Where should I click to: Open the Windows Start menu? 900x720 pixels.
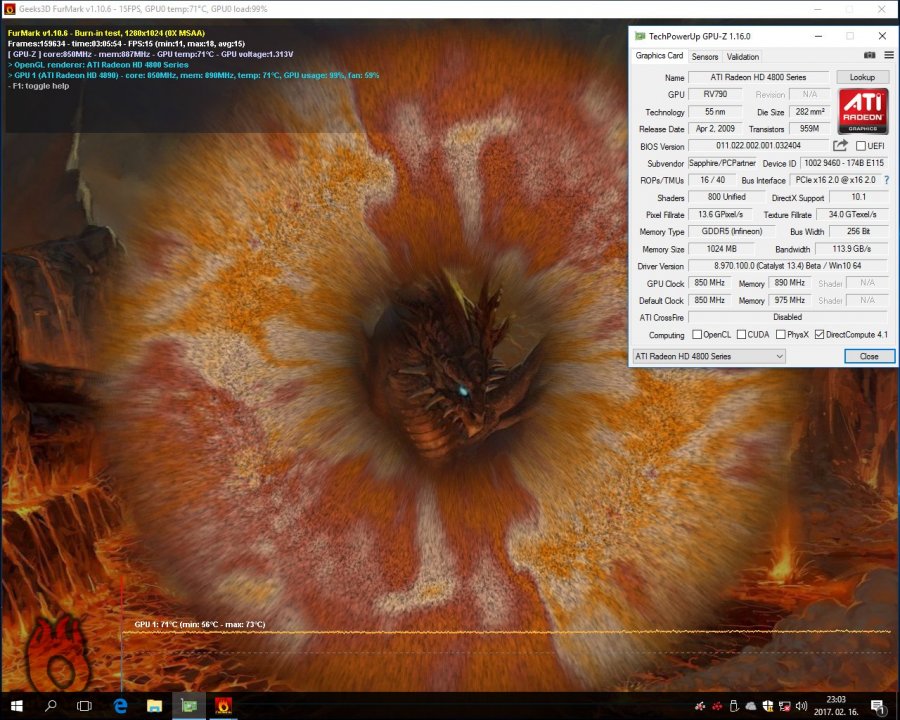click(x=16, y=706)
